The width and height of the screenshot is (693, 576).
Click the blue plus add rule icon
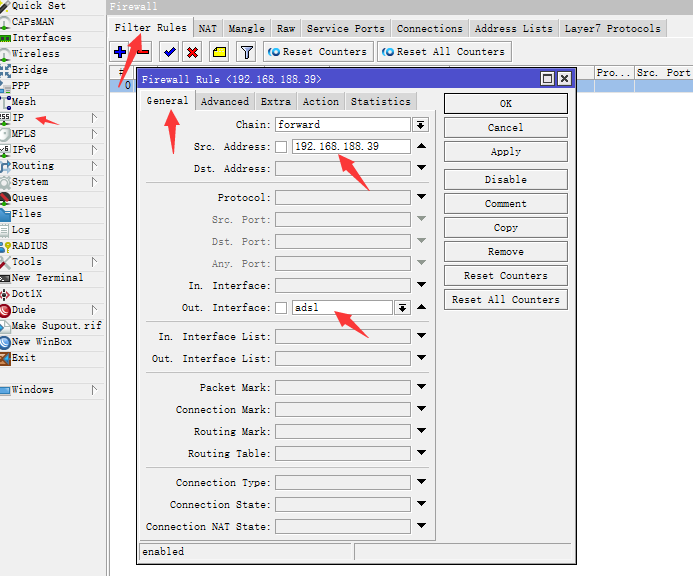coord(120,52)
